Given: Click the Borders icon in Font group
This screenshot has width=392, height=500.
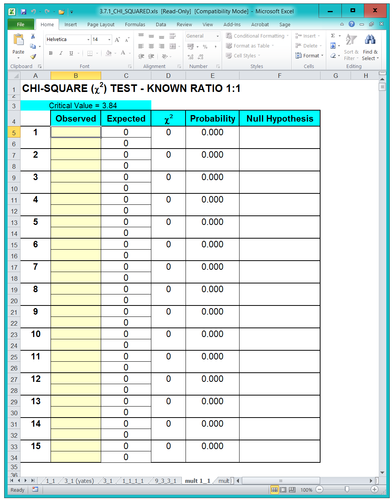Looking at the screenshot, I should (90, 53).
